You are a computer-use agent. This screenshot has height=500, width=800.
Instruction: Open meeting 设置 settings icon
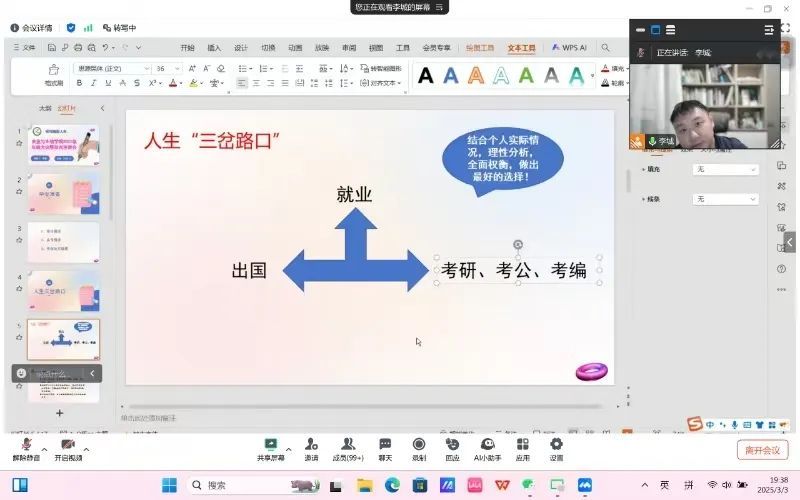coord(556,444)
